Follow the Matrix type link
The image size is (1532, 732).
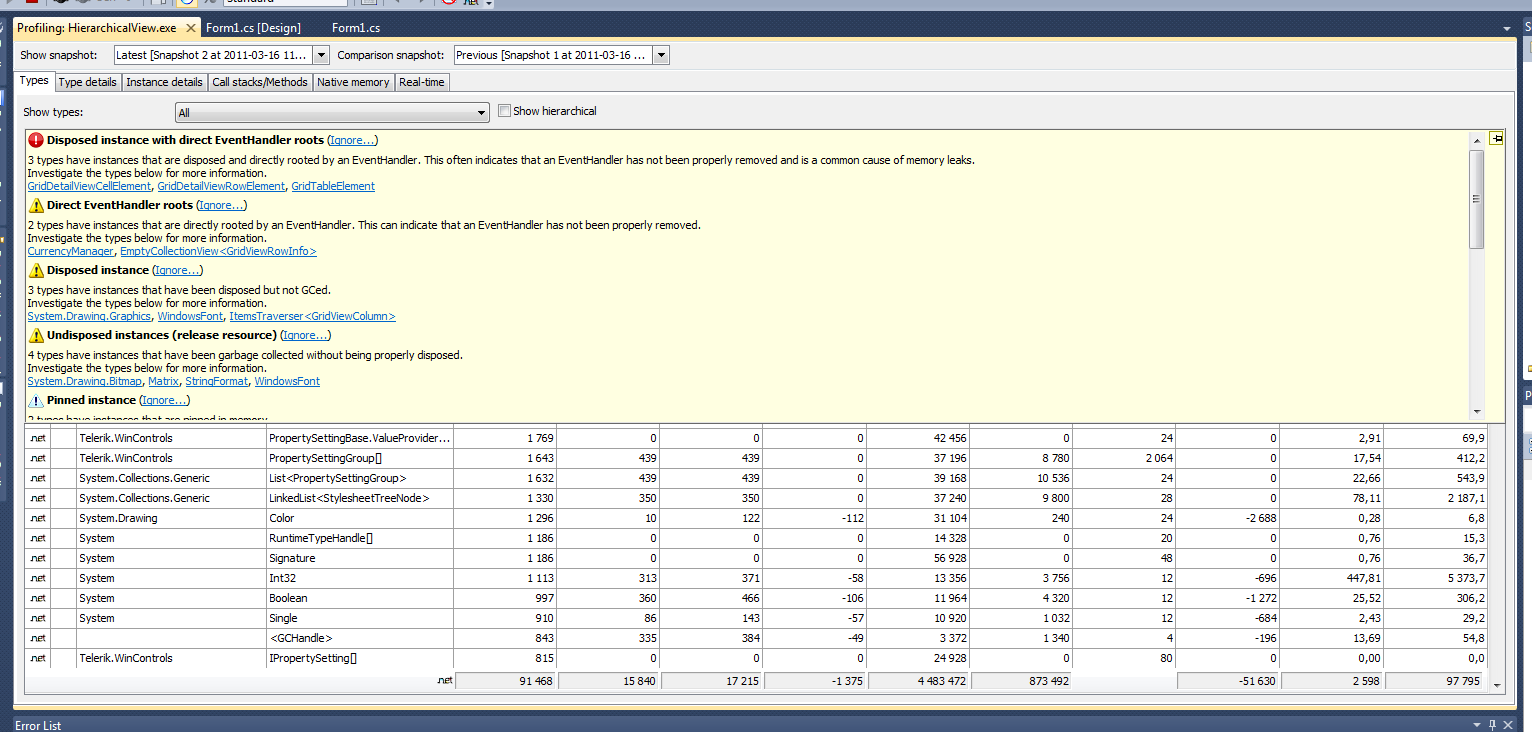[163, 381]
